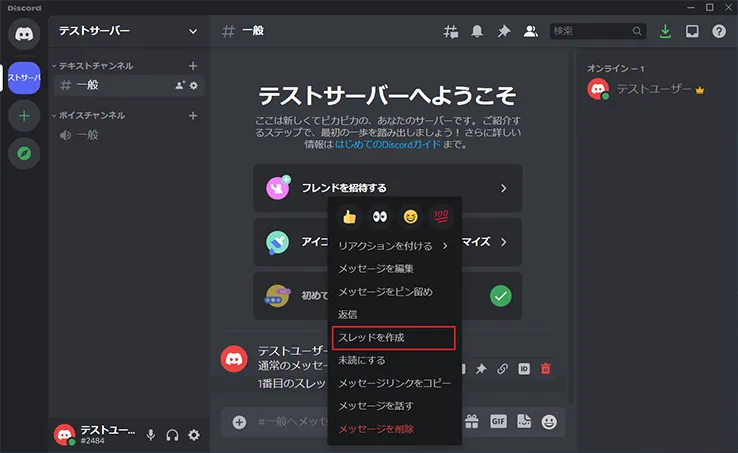Viewport: 738px width, 453px height.
Task: Delete message with red trash icon
Action: [545, 369]
